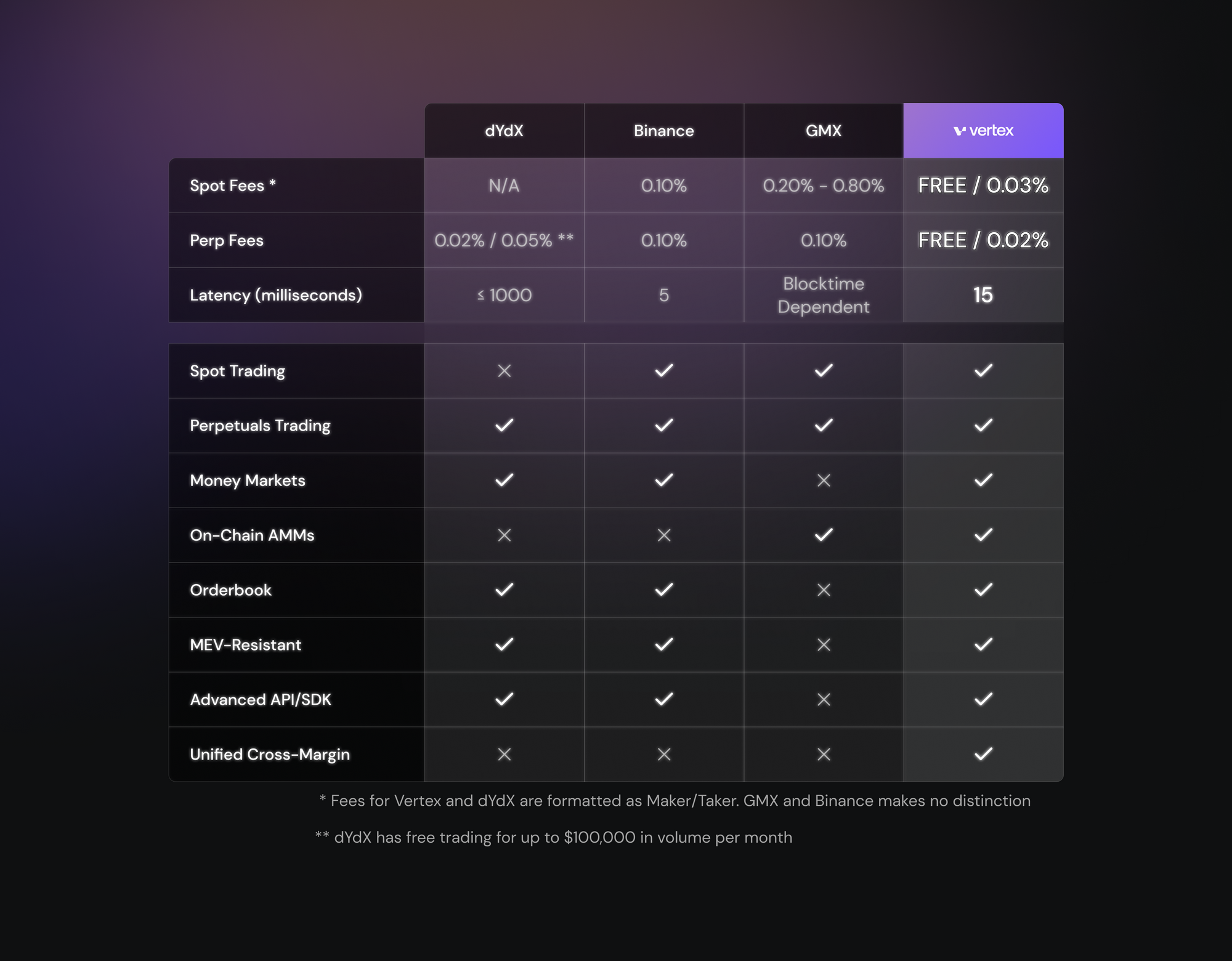Click the dYdX free trading footnote
The image size is (1232, 961).
pos(553,838)
